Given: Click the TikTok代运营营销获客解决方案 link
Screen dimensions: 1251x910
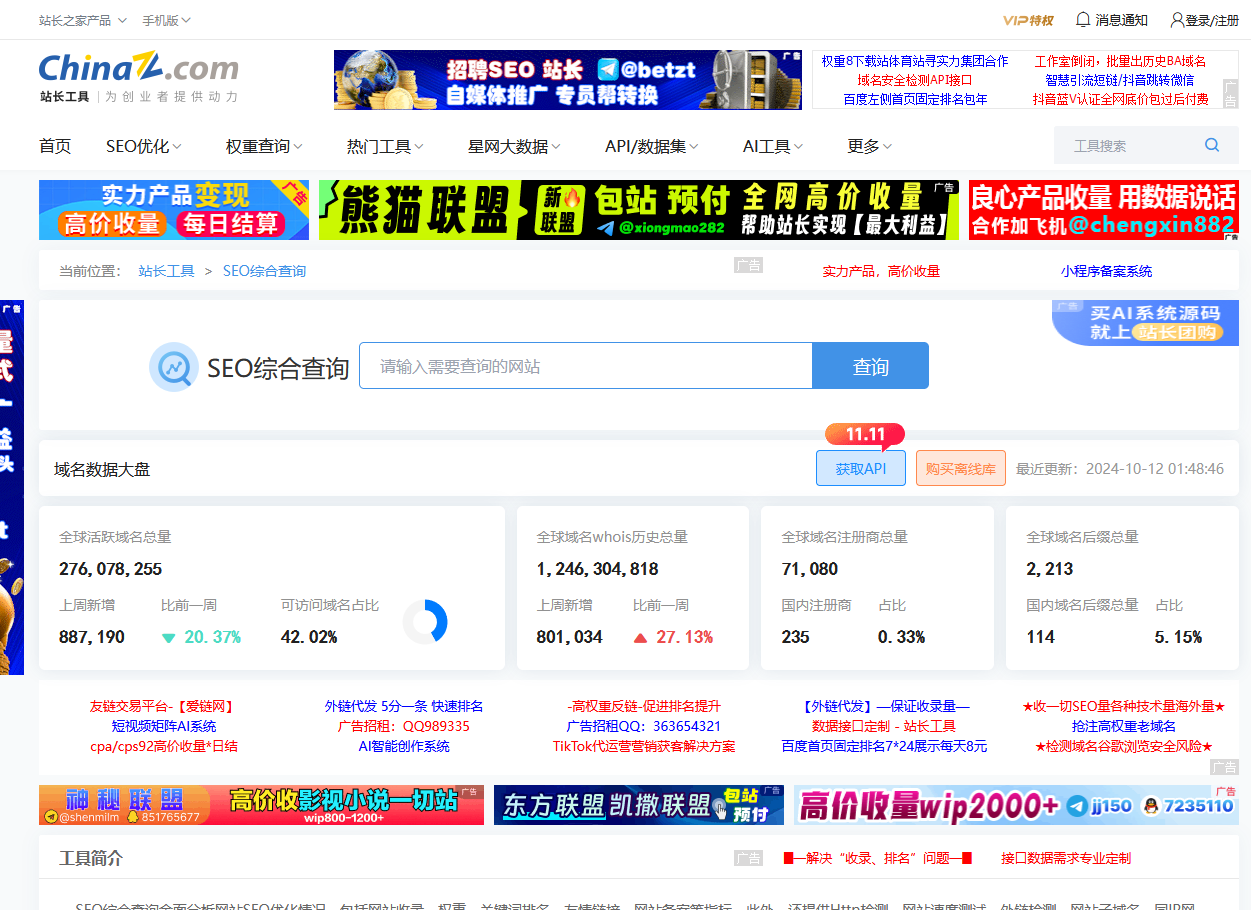Looking at the screenshot, I should click(644, 746).
